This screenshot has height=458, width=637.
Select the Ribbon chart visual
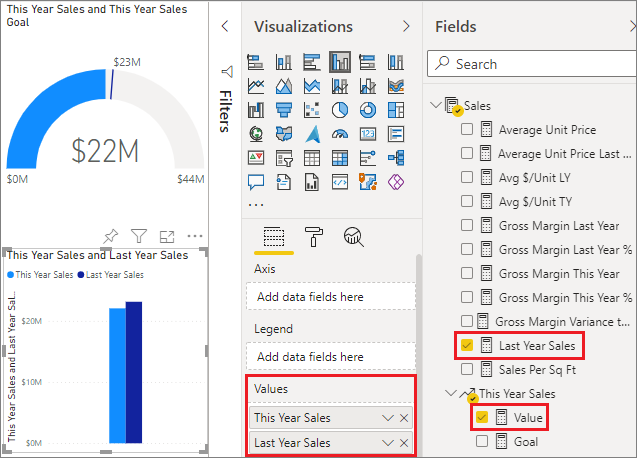[396, 86]
